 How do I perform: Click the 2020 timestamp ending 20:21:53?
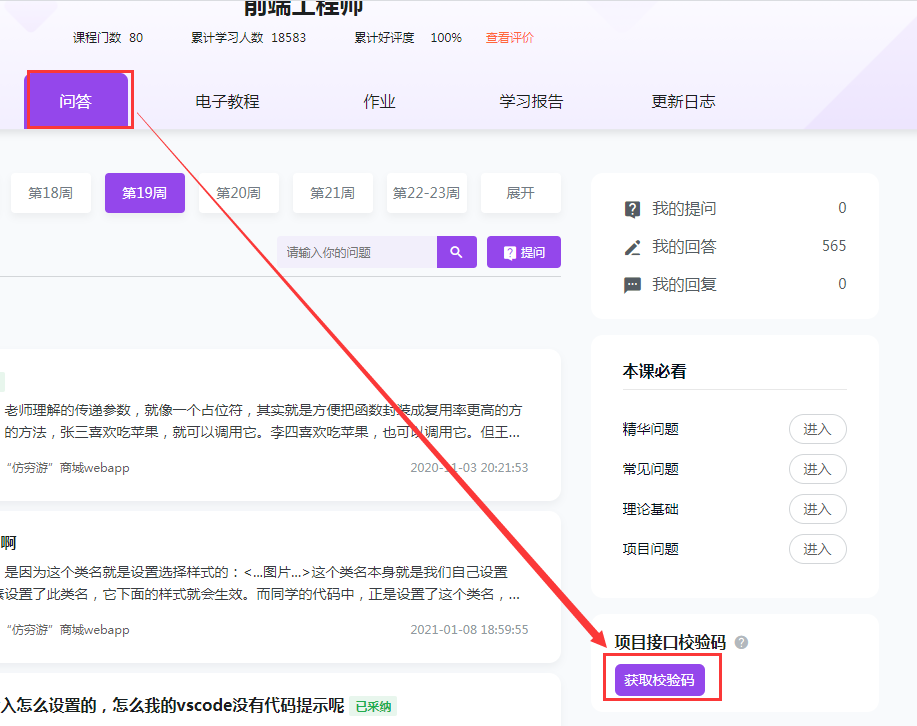[469, 467]
